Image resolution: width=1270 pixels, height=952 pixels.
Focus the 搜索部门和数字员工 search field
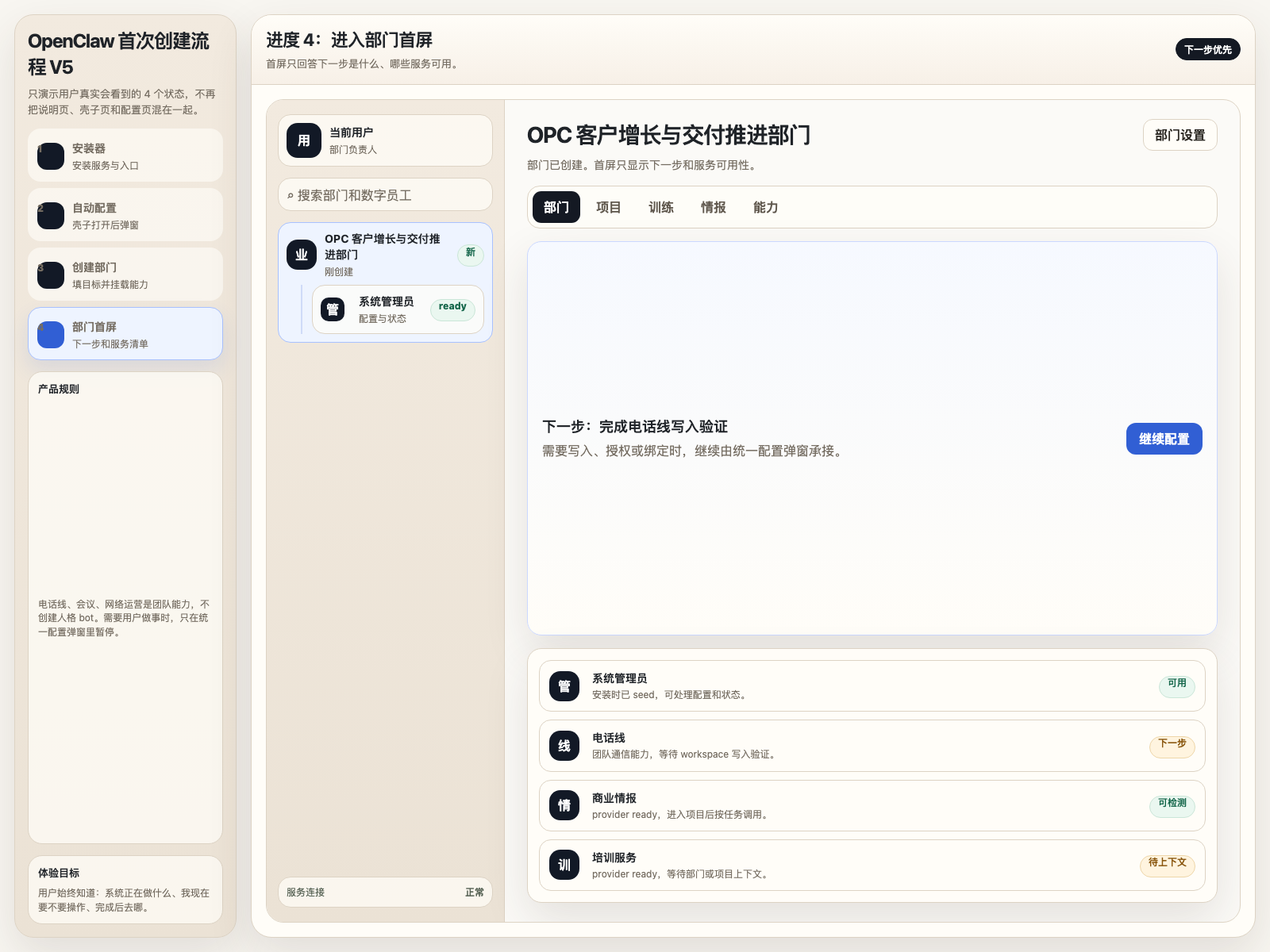click(x=385, y=195)
